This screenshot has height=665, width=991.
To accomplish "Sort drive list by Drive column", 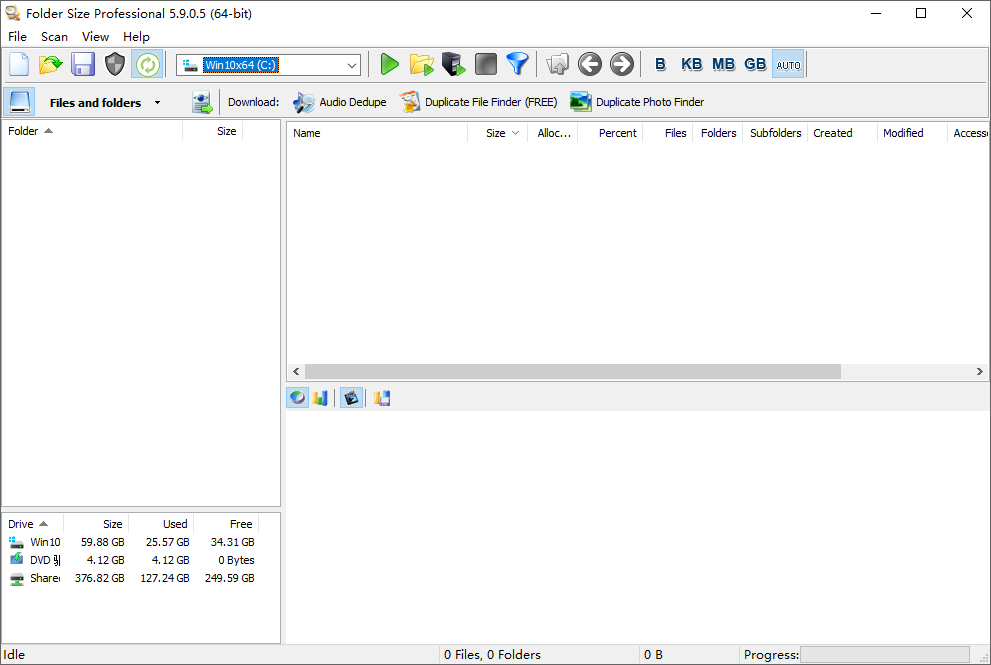I will [33, 524].
